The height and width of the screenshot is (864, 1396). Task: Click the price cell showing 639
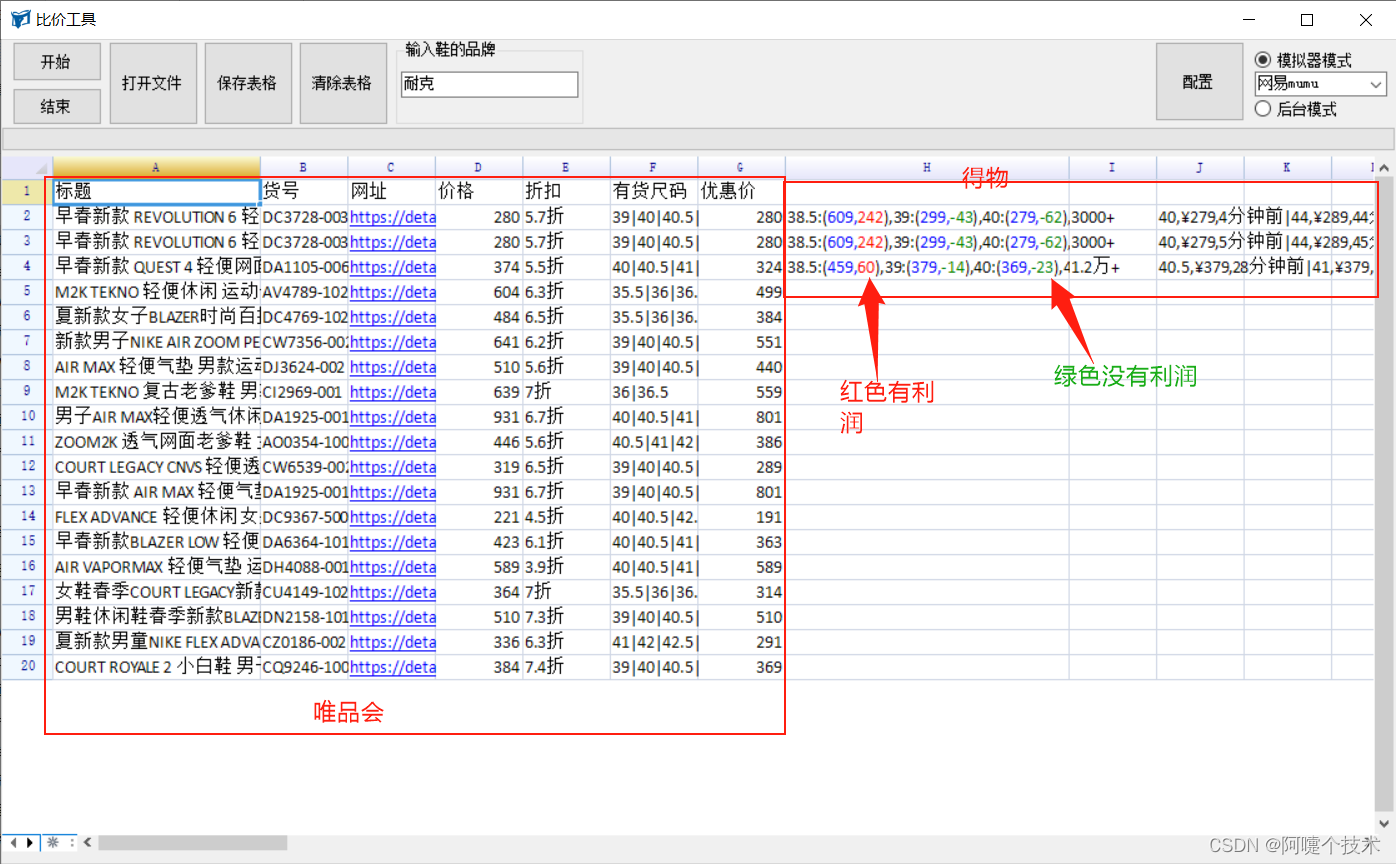479,392
